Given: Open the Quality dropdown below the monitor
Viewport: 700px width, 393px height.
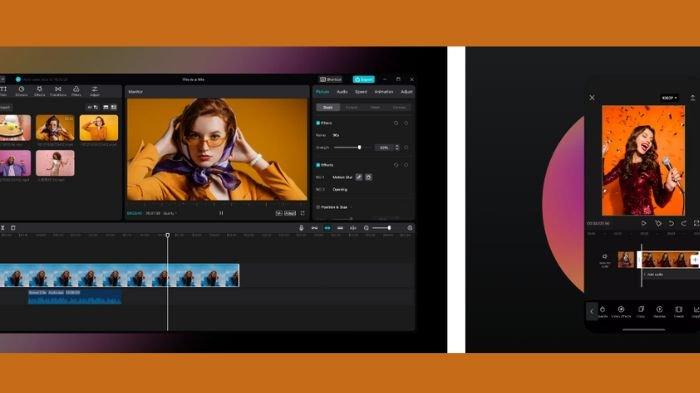Looking at the screenshot, I should (170, 213).
